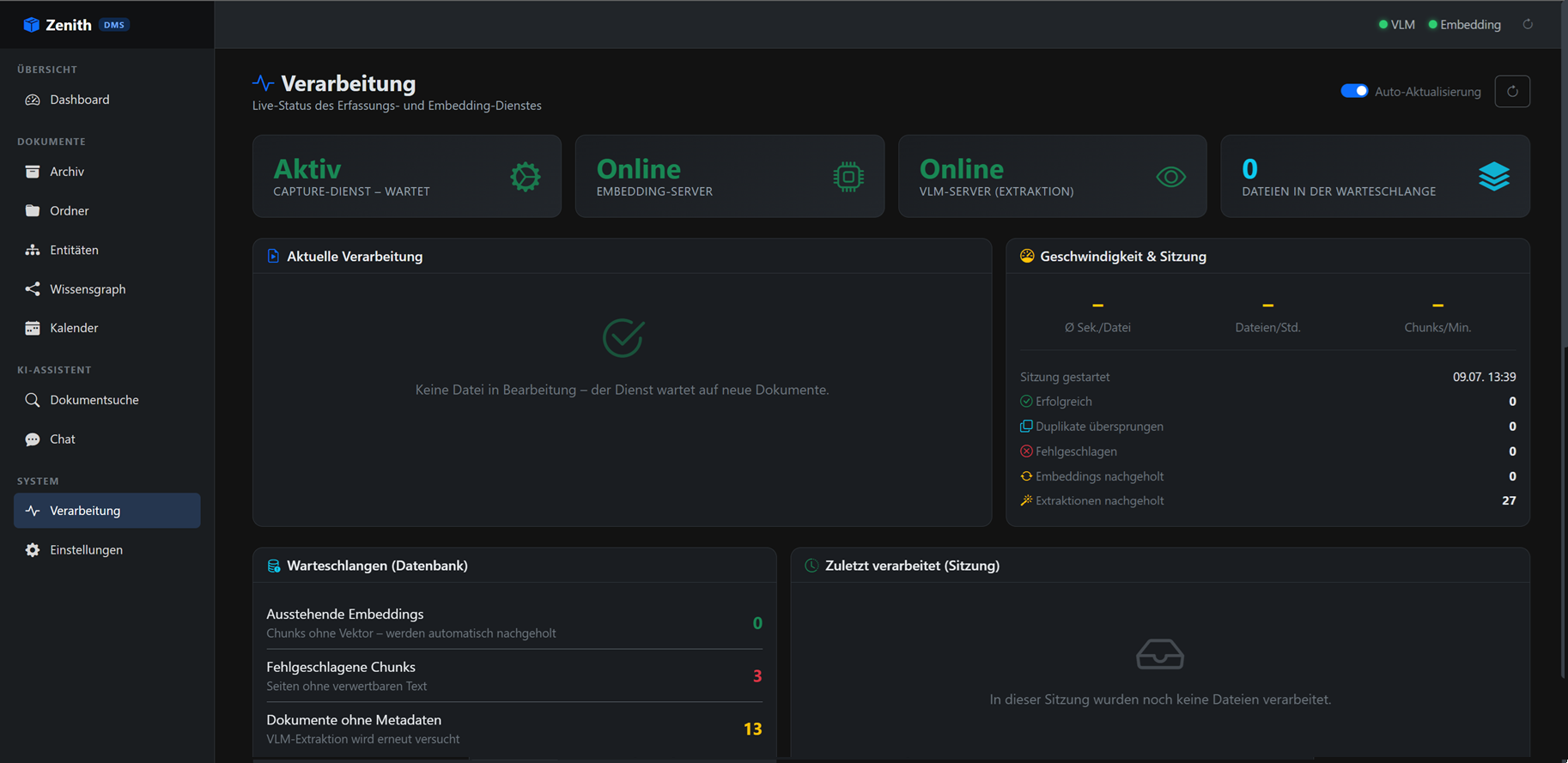The height and width of the screenshot is (763, 1568).
Task: Click the VLM status indicator in header
Action: tap(1396, 25)
